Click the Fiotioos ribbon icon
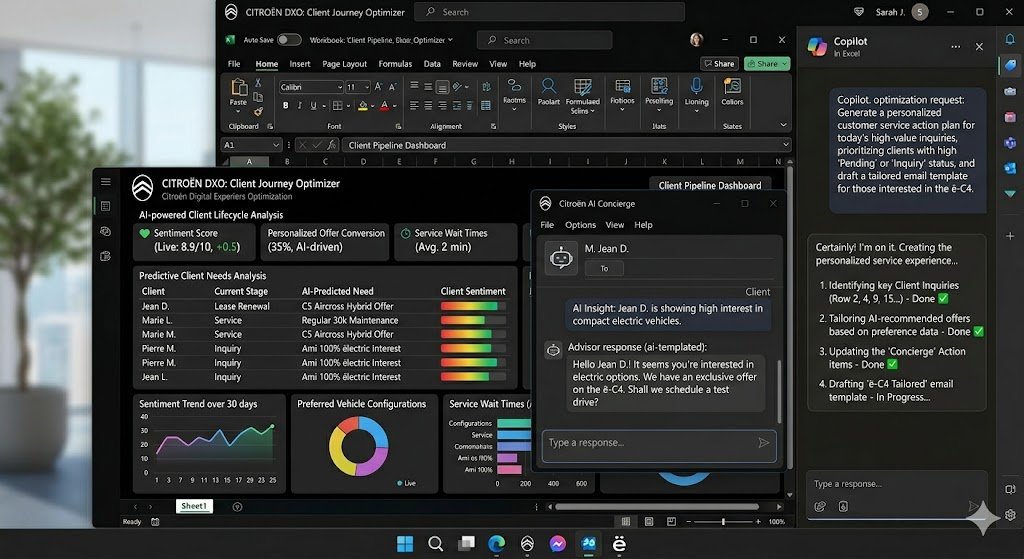The image size is (1024, 559). (x=622, y=86)
